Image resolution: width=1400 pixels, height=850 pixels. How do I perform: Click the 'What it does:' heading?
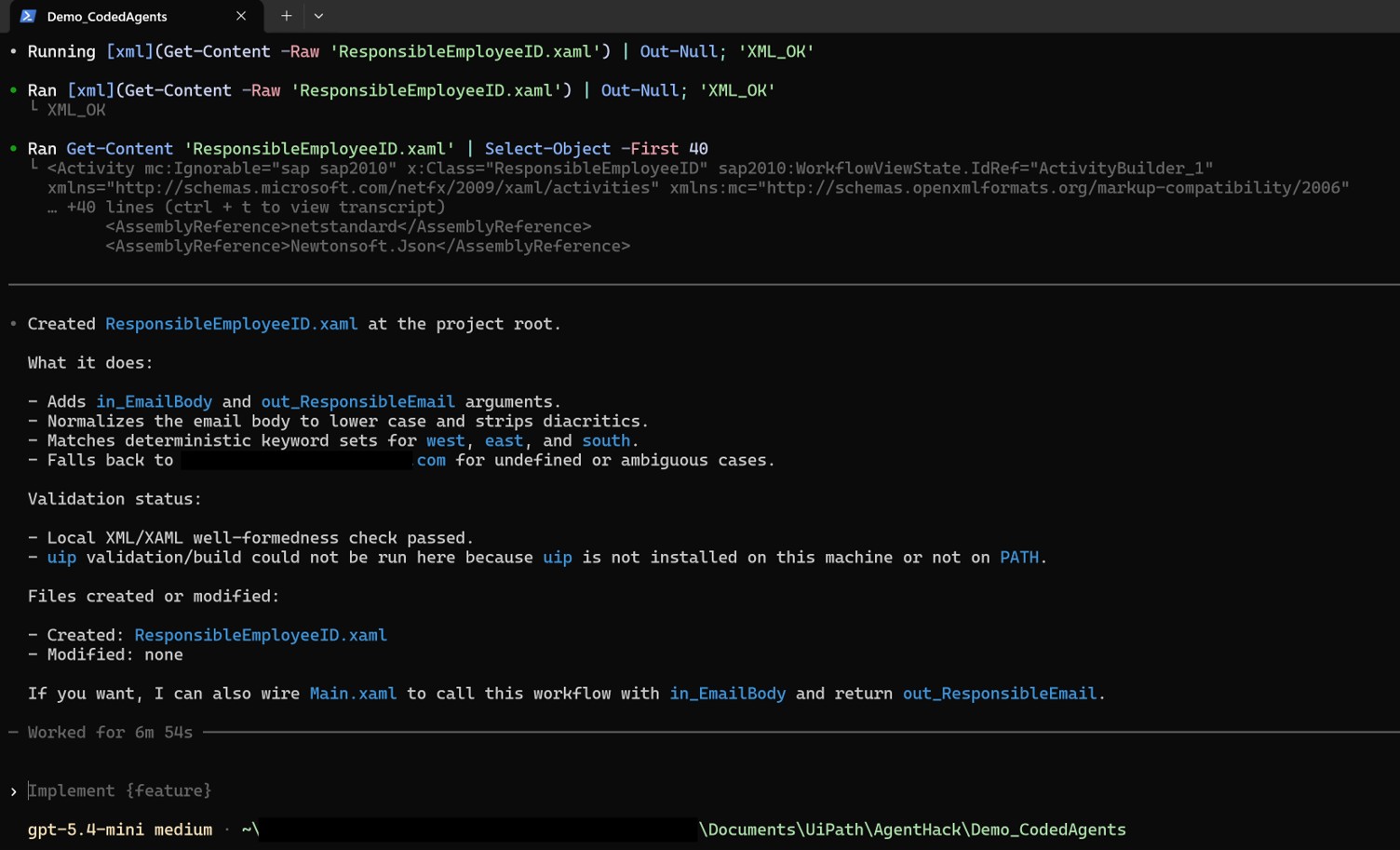[90, 363]
